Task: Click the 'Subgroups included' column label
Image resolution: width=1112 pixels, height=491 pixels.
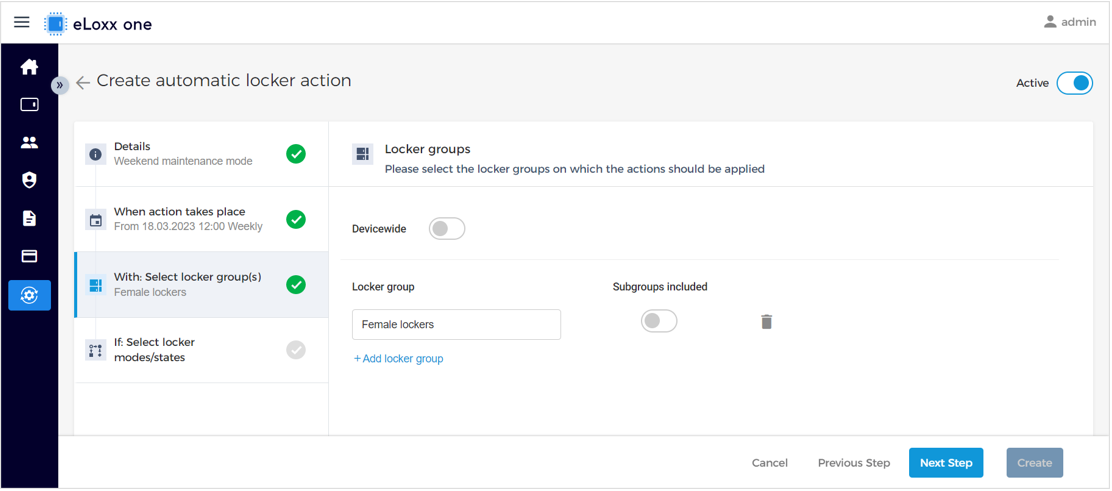Action: click(660, 287)
